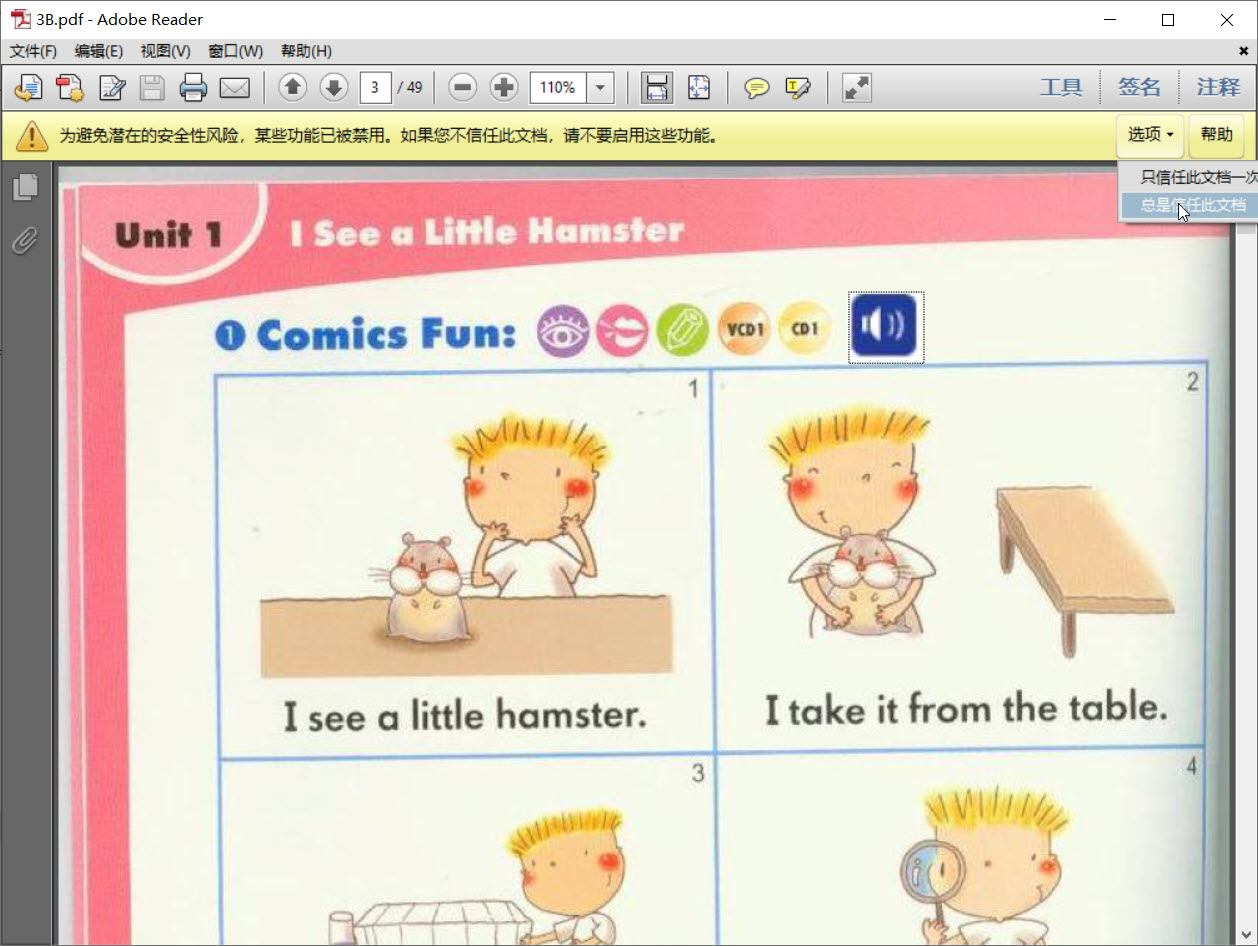Toggle fit one full page view
1258x946 pixels.
(x=698, y=88)
